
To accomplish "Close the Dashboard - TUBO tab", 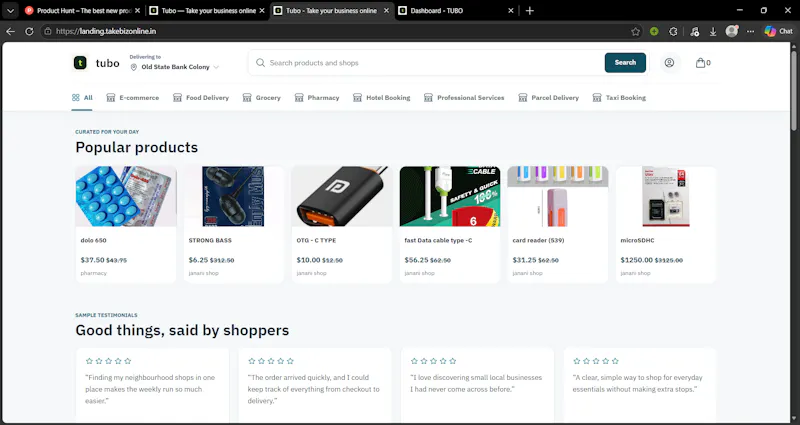I will [x=511, y=11].
